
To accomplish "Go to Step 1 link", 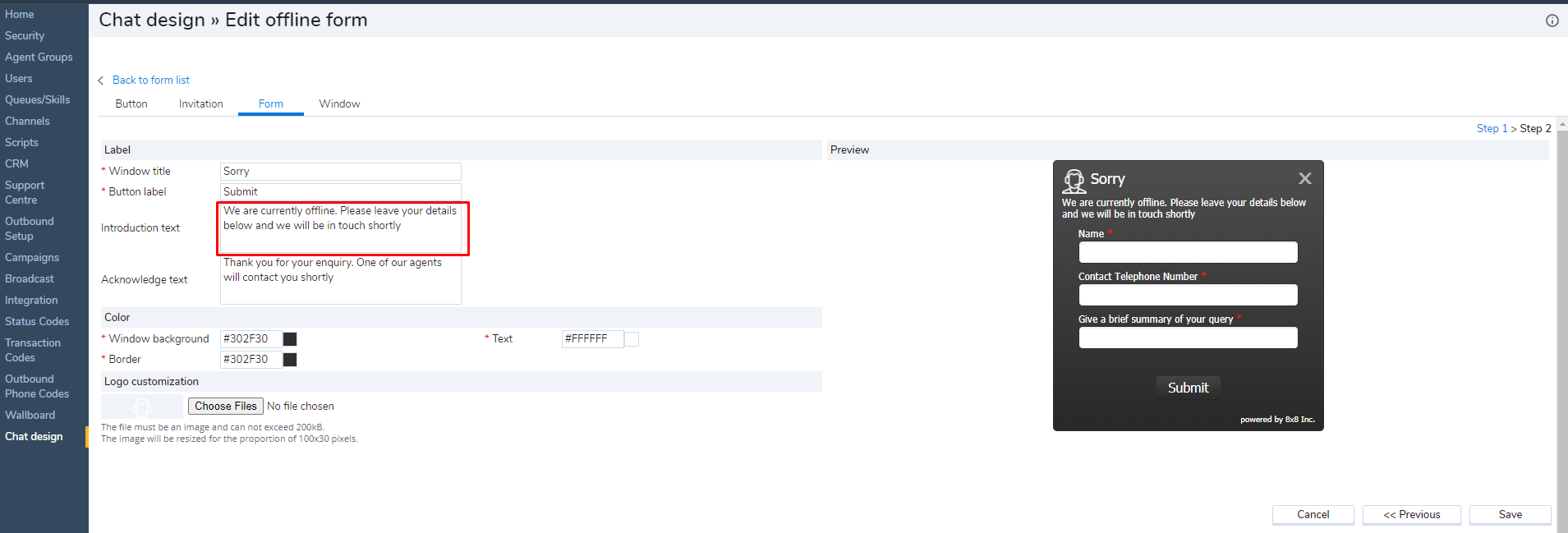I will [x=1492, y=129].
